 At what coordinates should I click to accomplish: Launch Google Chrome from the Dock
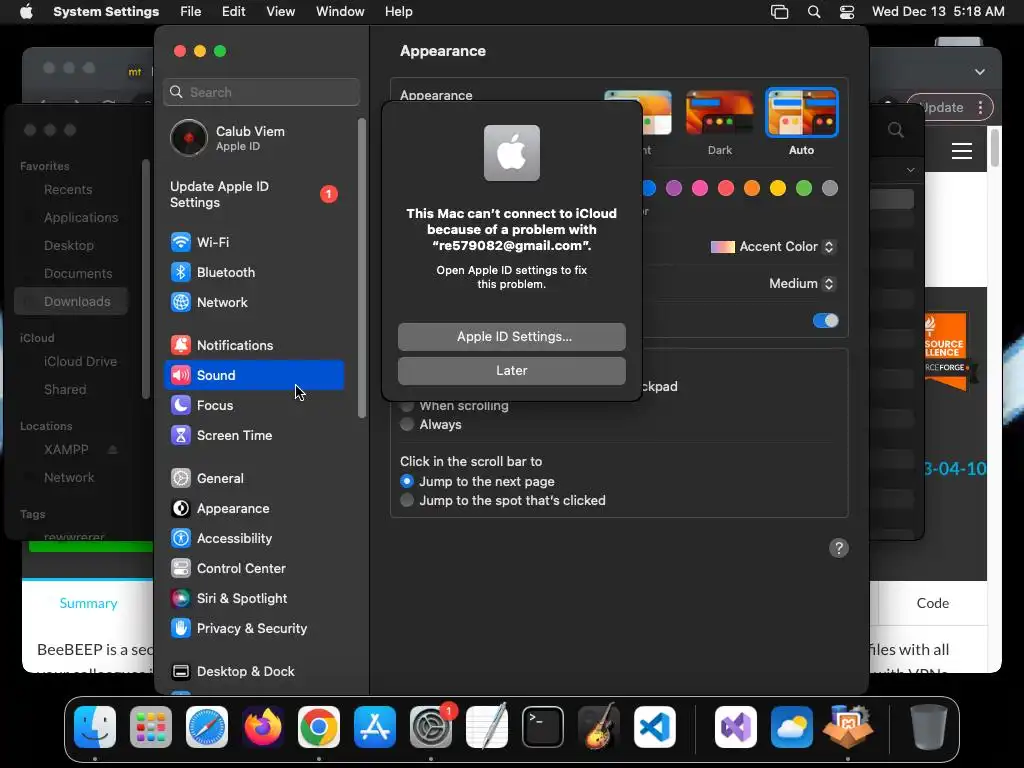coord(319,727)
